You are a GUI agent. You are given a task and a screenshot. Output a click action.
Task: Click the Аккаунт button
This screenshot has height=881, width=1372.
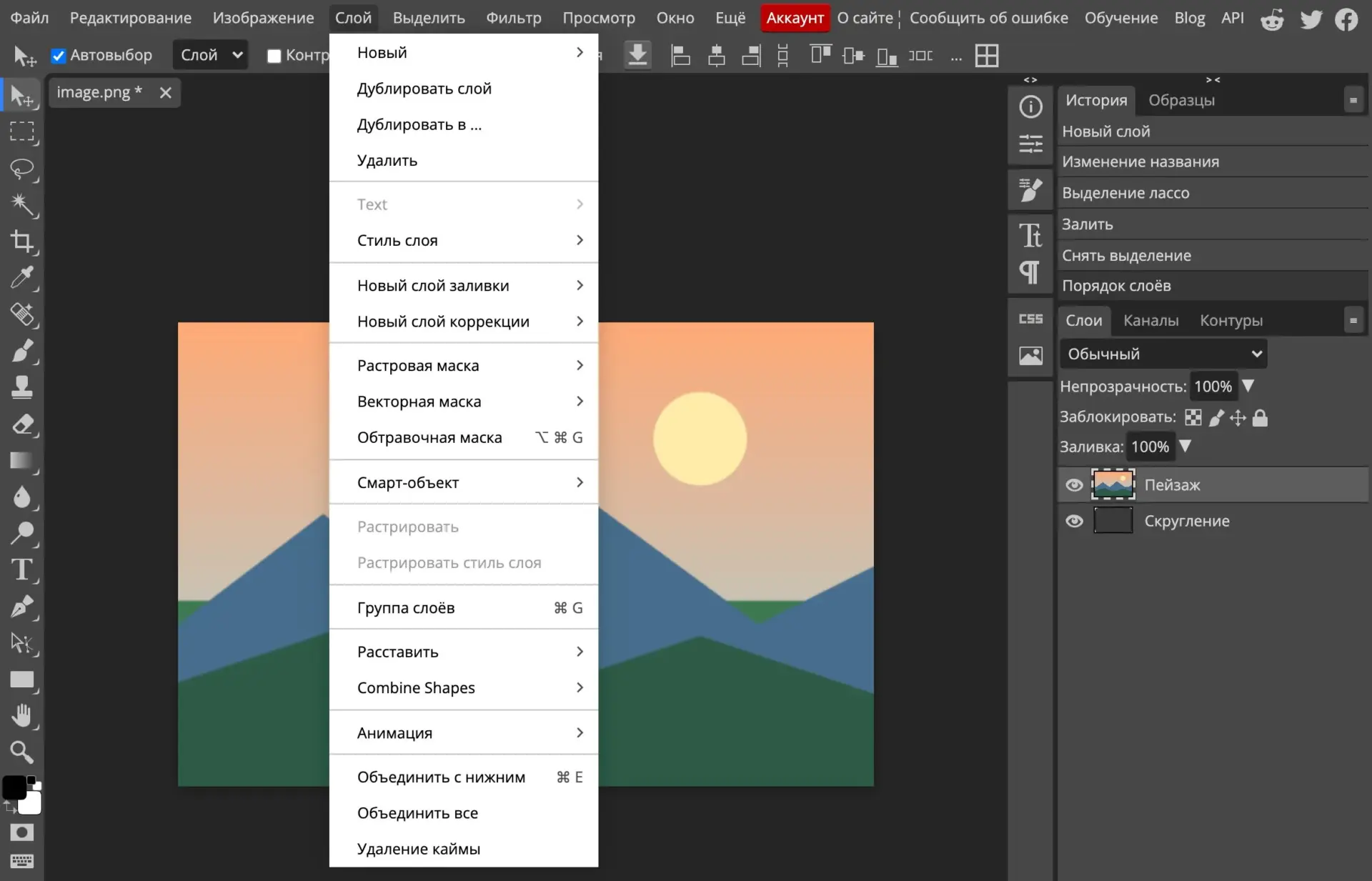[795, 18]
